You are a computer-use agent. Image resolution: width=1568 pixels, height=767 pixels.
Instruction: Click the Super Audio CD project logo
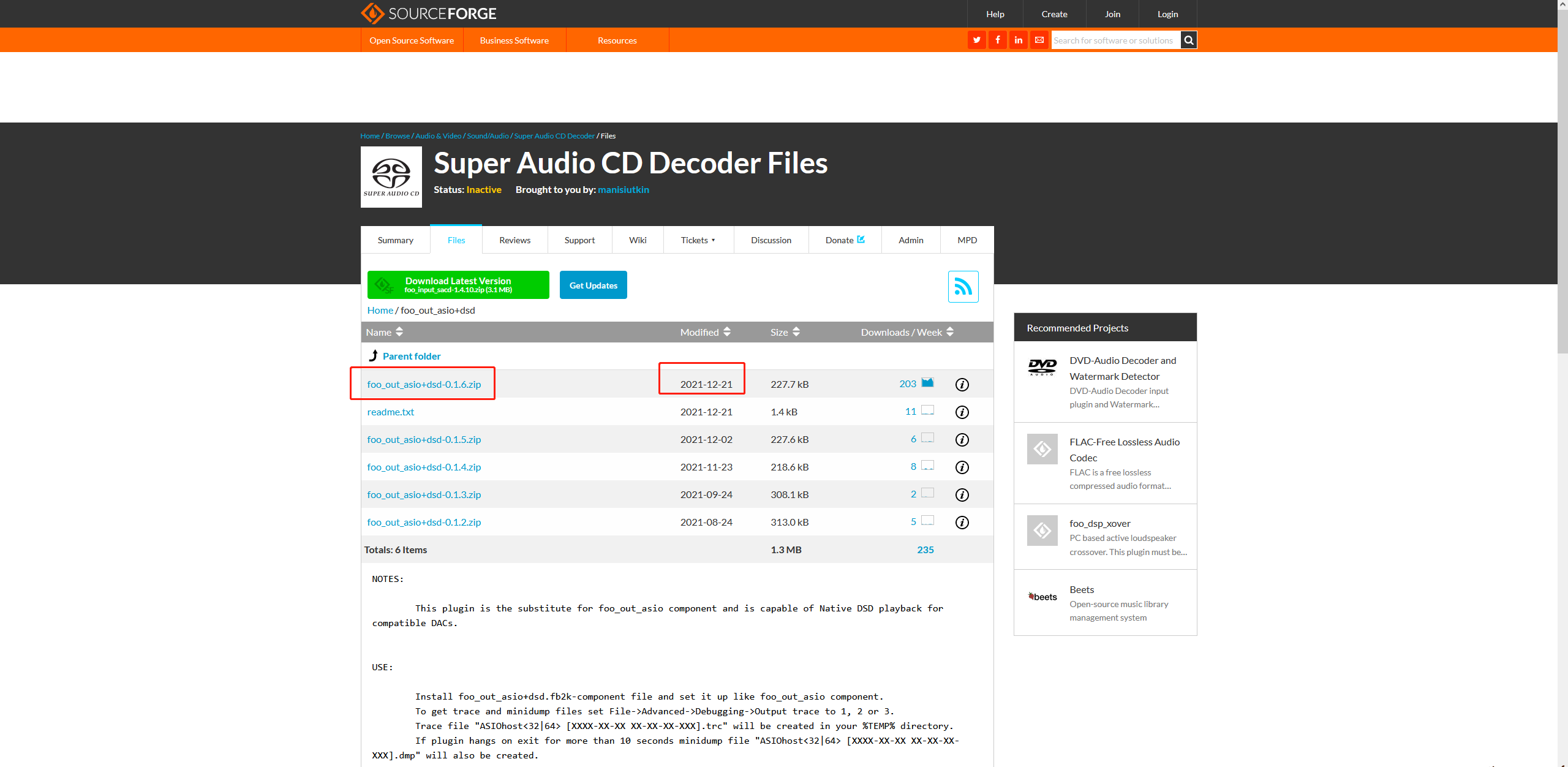[x=391, y=177]
